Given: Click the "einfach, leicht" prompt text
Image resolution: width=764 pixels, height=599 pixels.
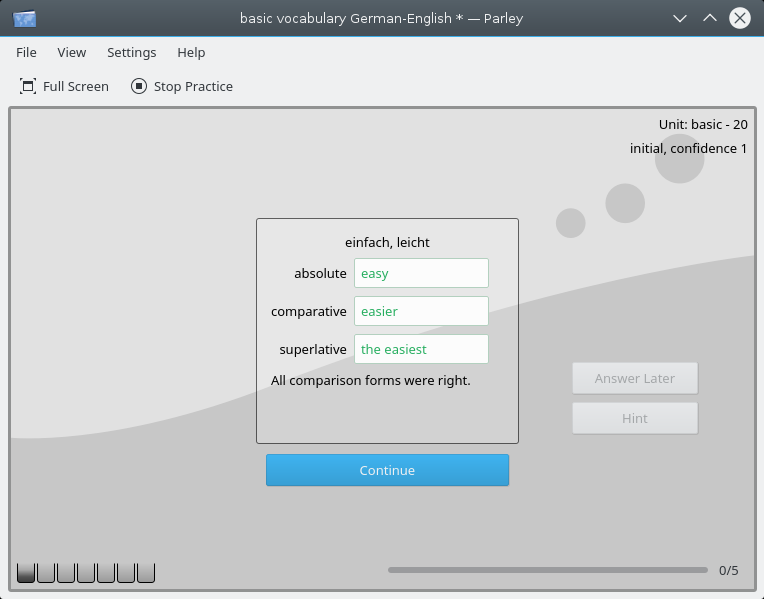Looking at the screenshot, I should pos(387,242).
